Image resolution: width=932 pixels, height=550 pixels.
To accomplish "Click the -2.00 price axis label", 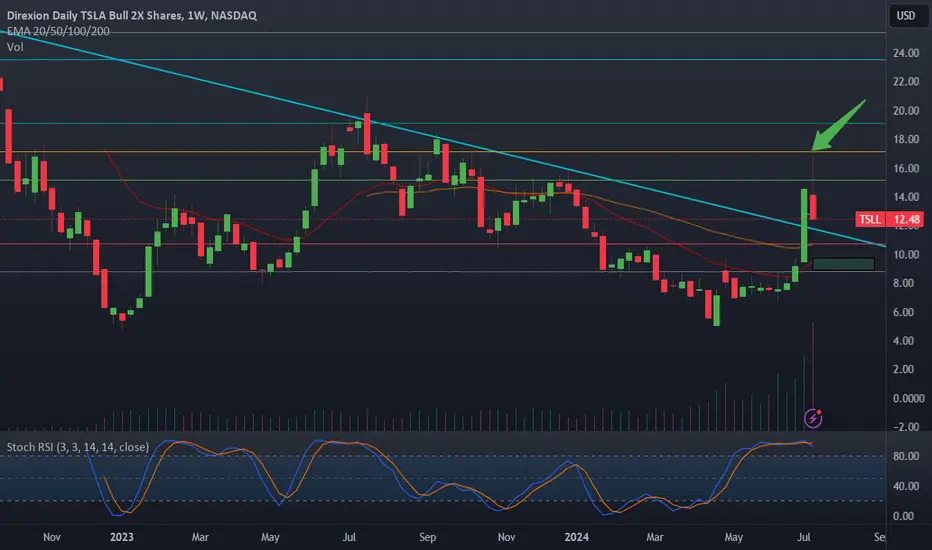I will pos(906,427).
